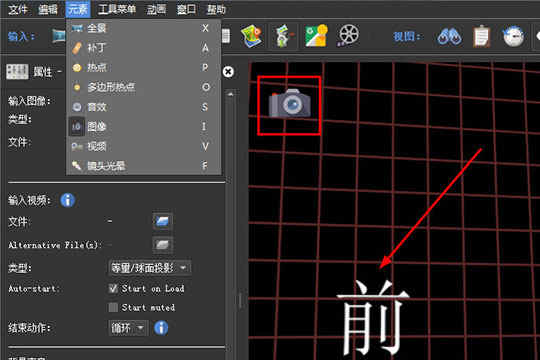Open the 工具菜单 menu
Image resolution: width=540 pixels, height=360 pixels.
117,9
